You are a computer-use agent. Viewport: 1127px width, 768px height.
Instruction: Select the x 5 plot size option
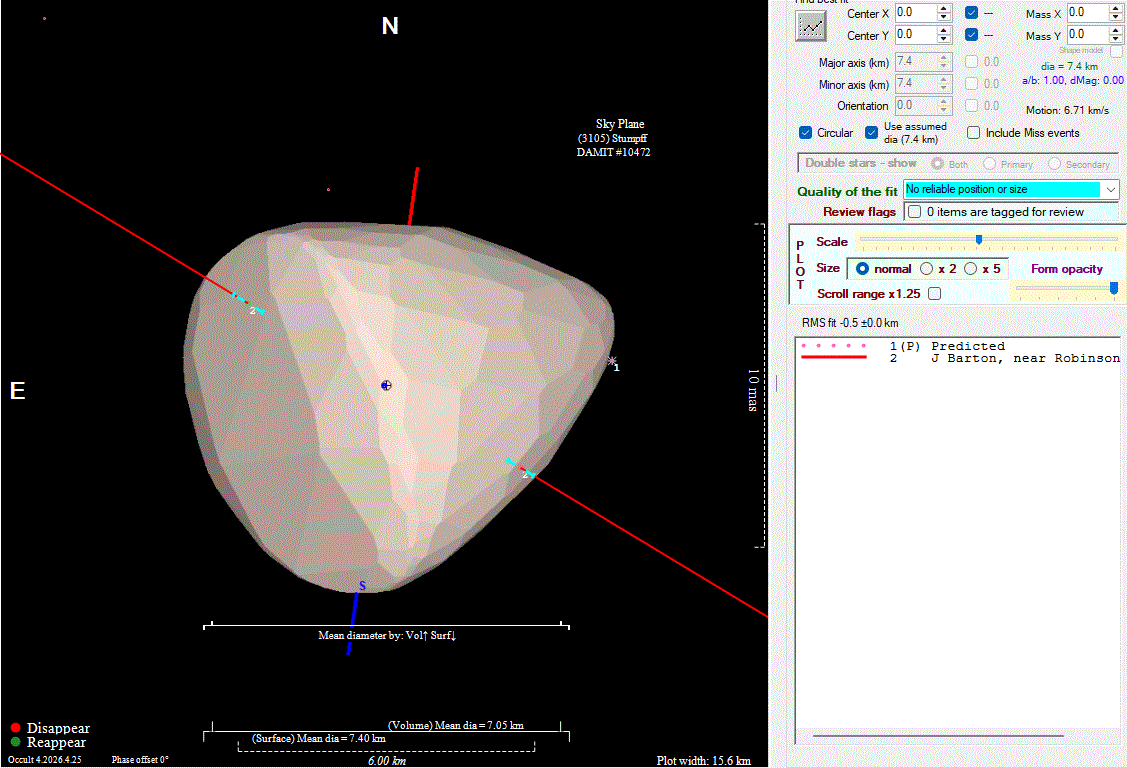970,269
